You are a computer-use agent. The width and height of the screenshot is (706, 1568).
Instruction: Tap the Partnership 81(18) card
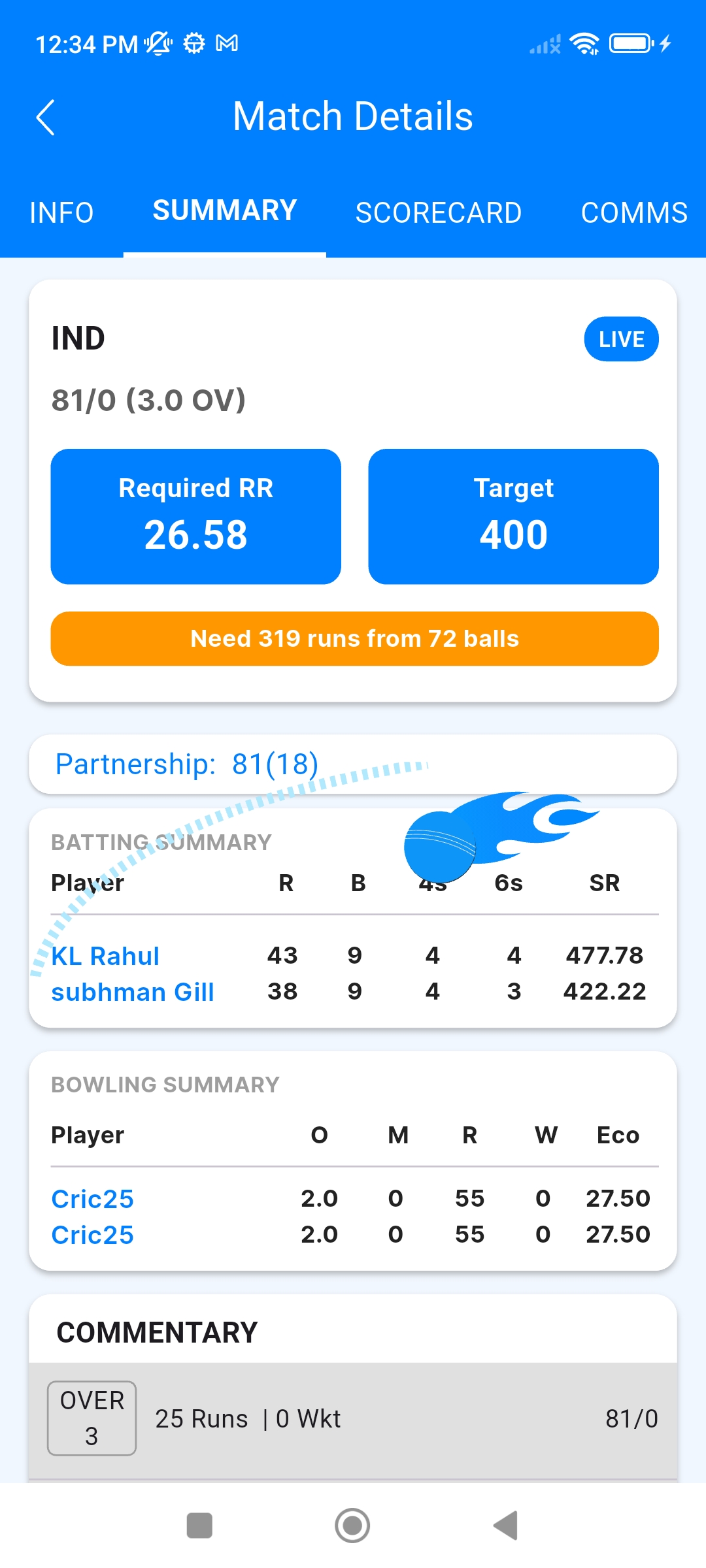click(353, 764)
